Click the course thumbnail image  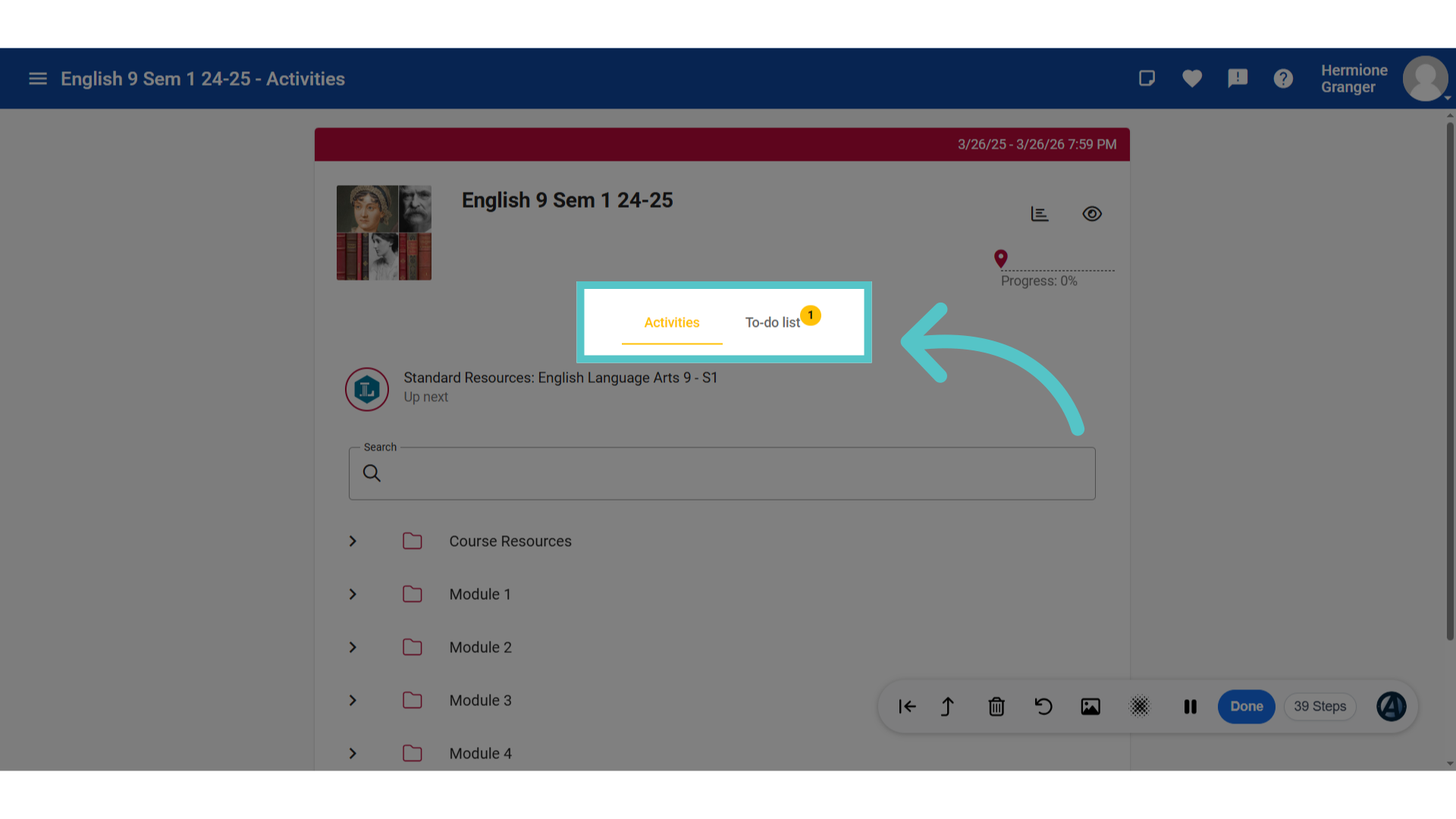coord(384,233)
